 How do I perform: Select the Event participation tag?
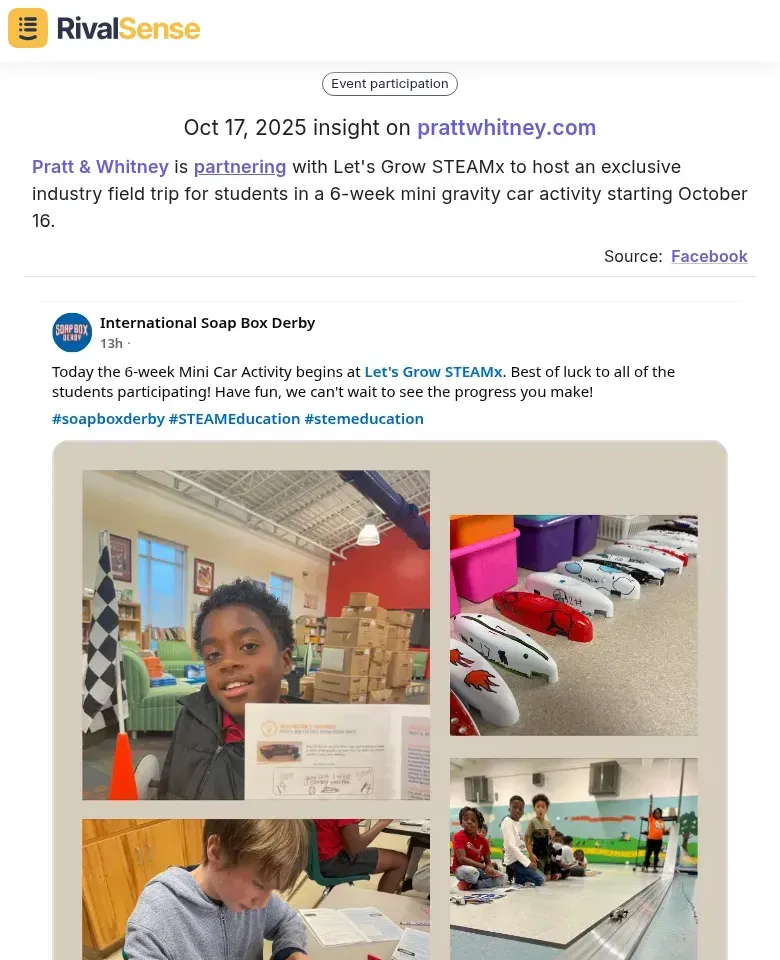click(x=390, y=84)
